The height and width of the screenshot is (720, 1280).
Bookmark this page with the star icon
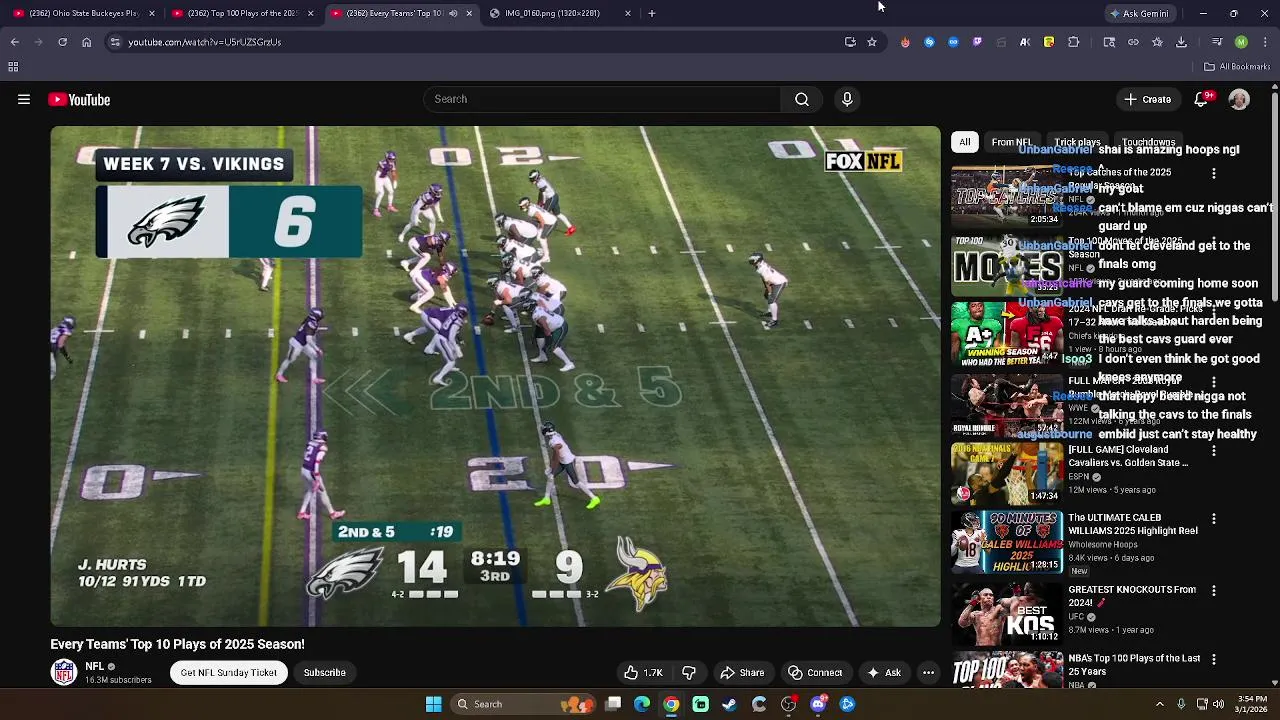(872, 42)
